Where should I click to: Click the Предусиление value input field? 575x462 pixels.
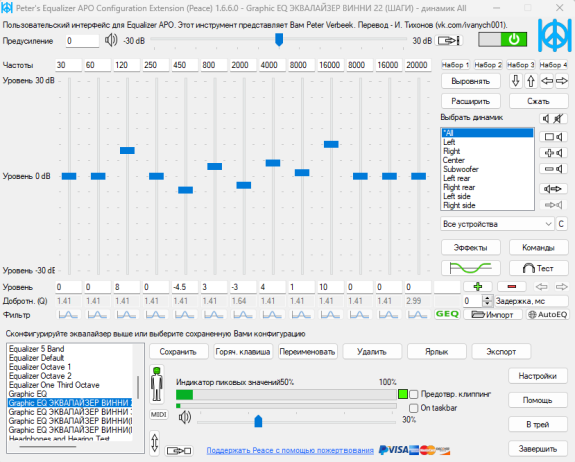pos(82,41)
